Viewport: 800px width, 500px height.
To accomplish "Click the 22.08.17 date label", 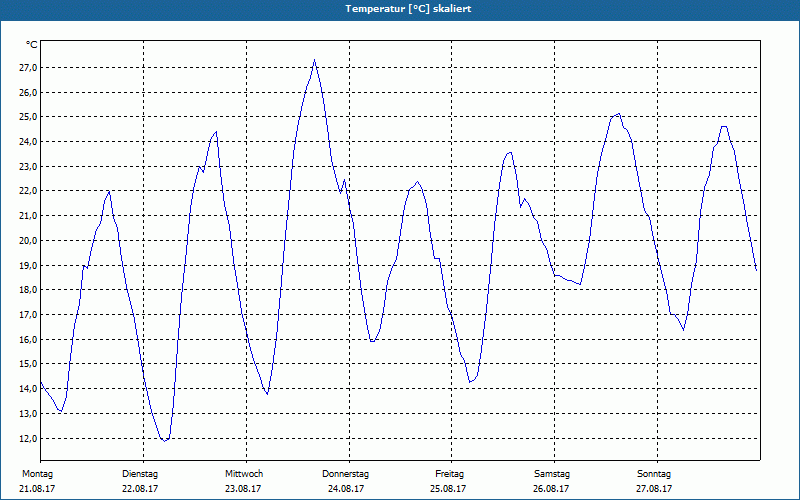I will tap(140, 489).
